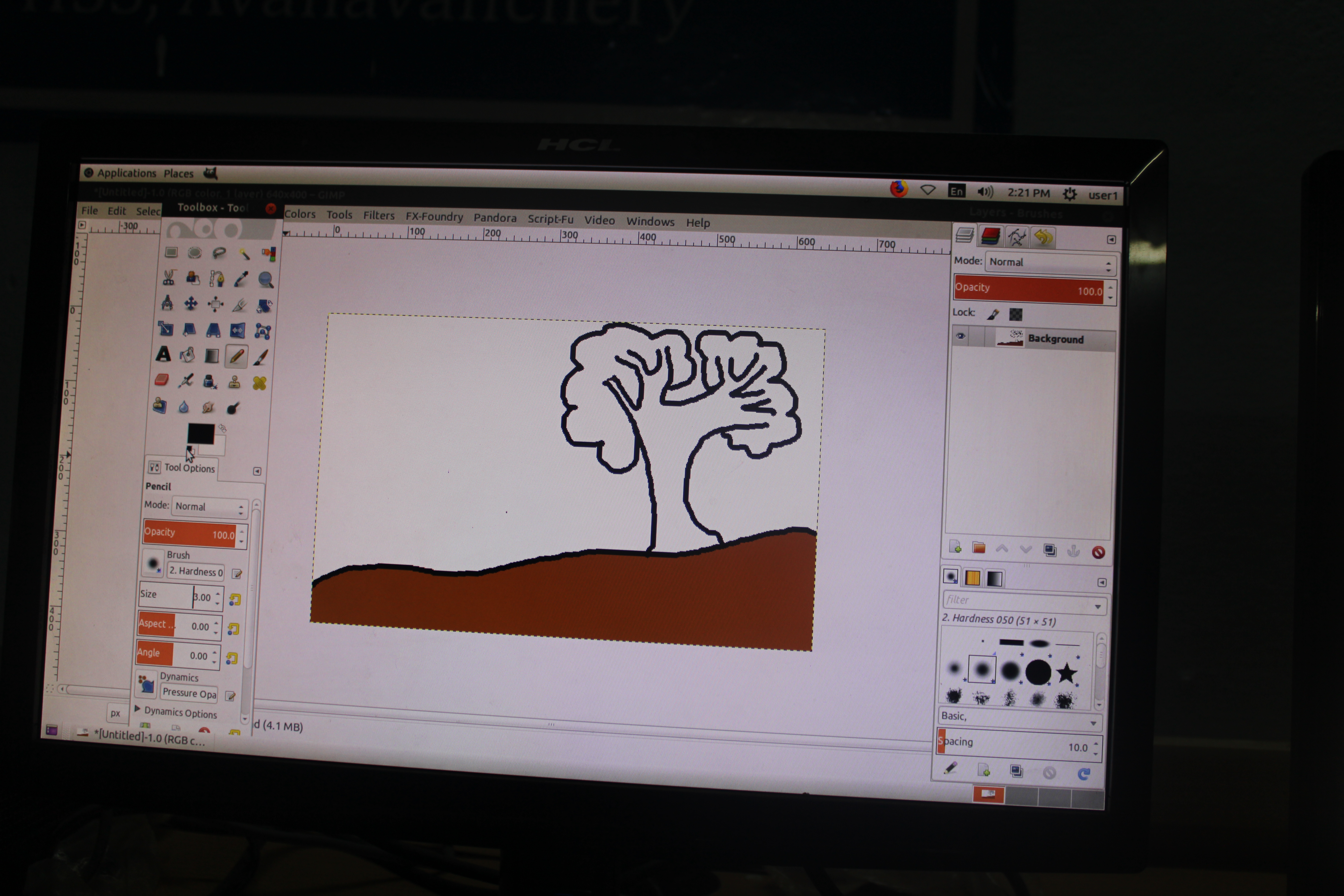Select the Eraser tool in toolbox
This screenshot has width=1344, height=896.
[162, 380]
